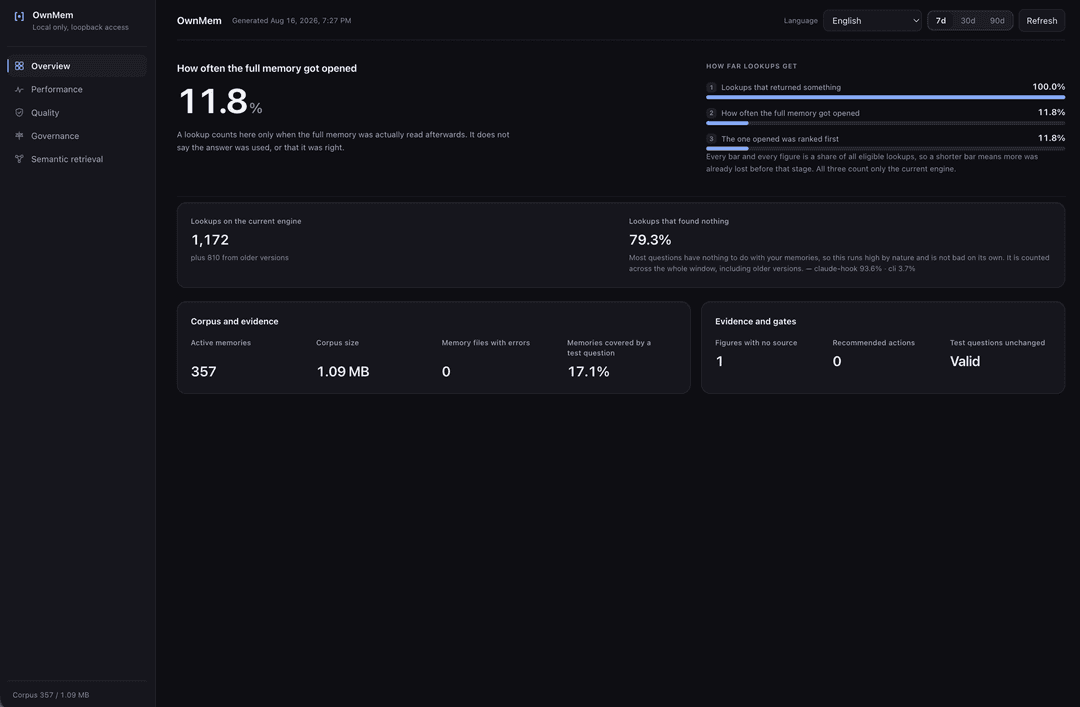Image resolution: width=1080 pixels, height=707 pixels.
Task: Click the 100.0% funnel value
Action: tap(1048, 87)
